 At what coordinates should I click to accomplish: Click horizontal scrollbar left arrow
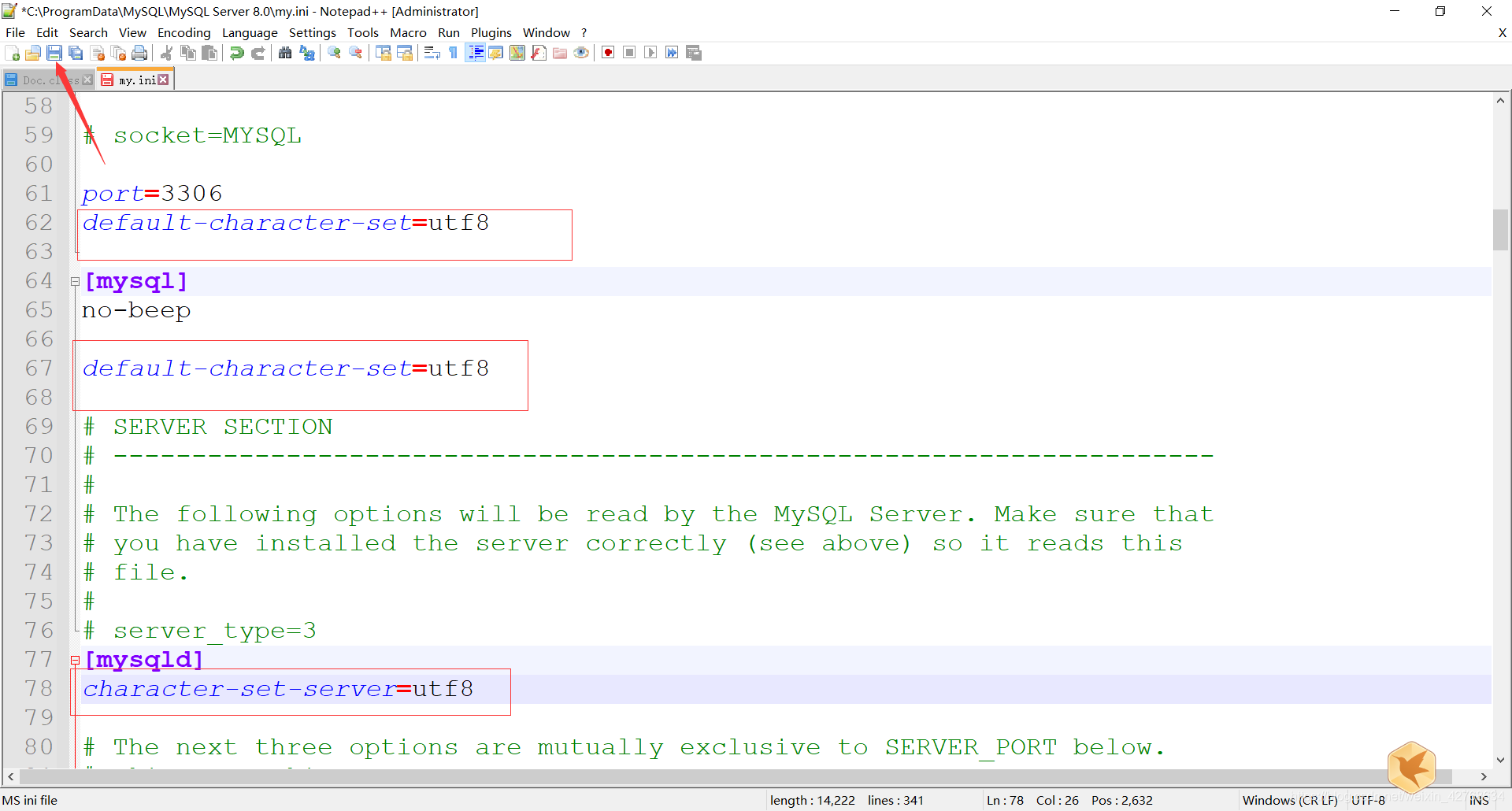tap(10, 776)
